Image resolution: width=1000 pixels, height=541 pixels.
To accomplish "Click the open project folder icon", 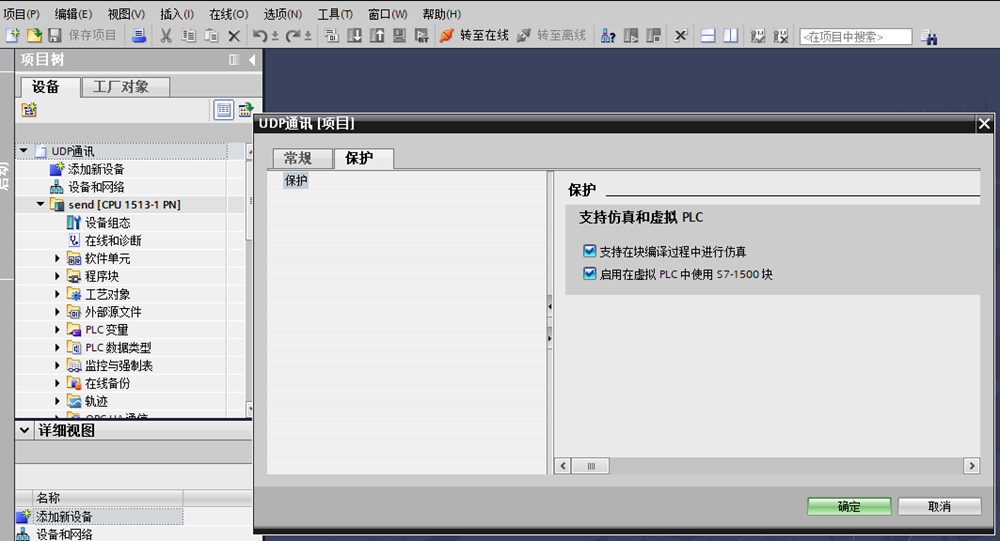I will click(33, 36).
